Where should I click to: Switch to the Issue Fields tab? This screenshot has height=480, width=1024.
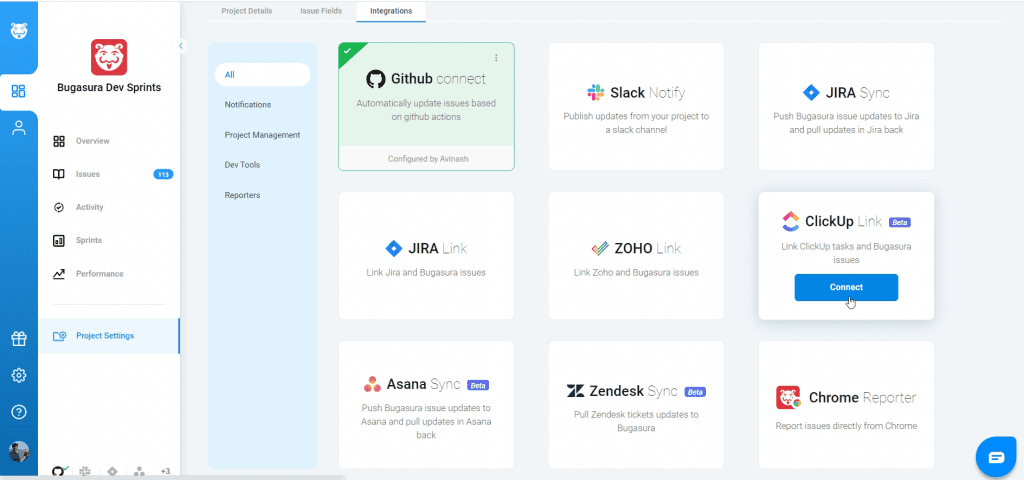321,11
